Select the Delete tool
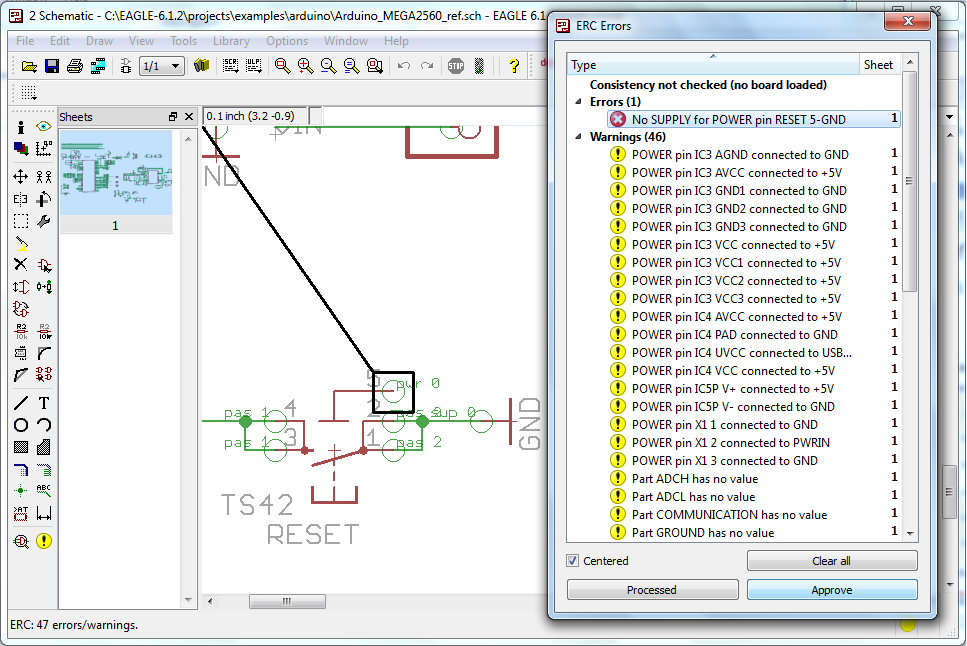Viewport: 967px width, 646px height. [x=21, y=265]
